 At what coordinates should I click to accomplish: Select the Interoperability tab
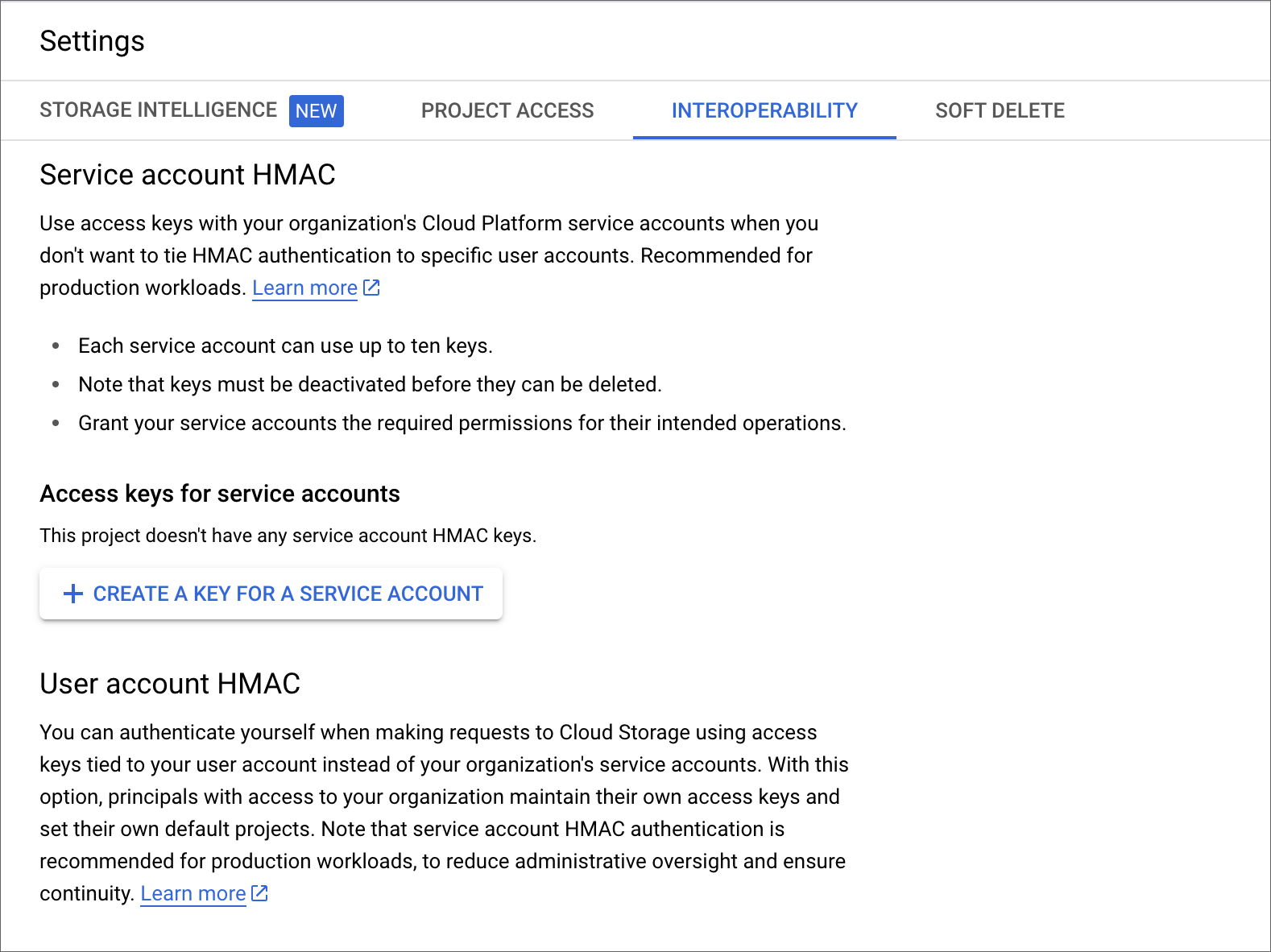764,110
